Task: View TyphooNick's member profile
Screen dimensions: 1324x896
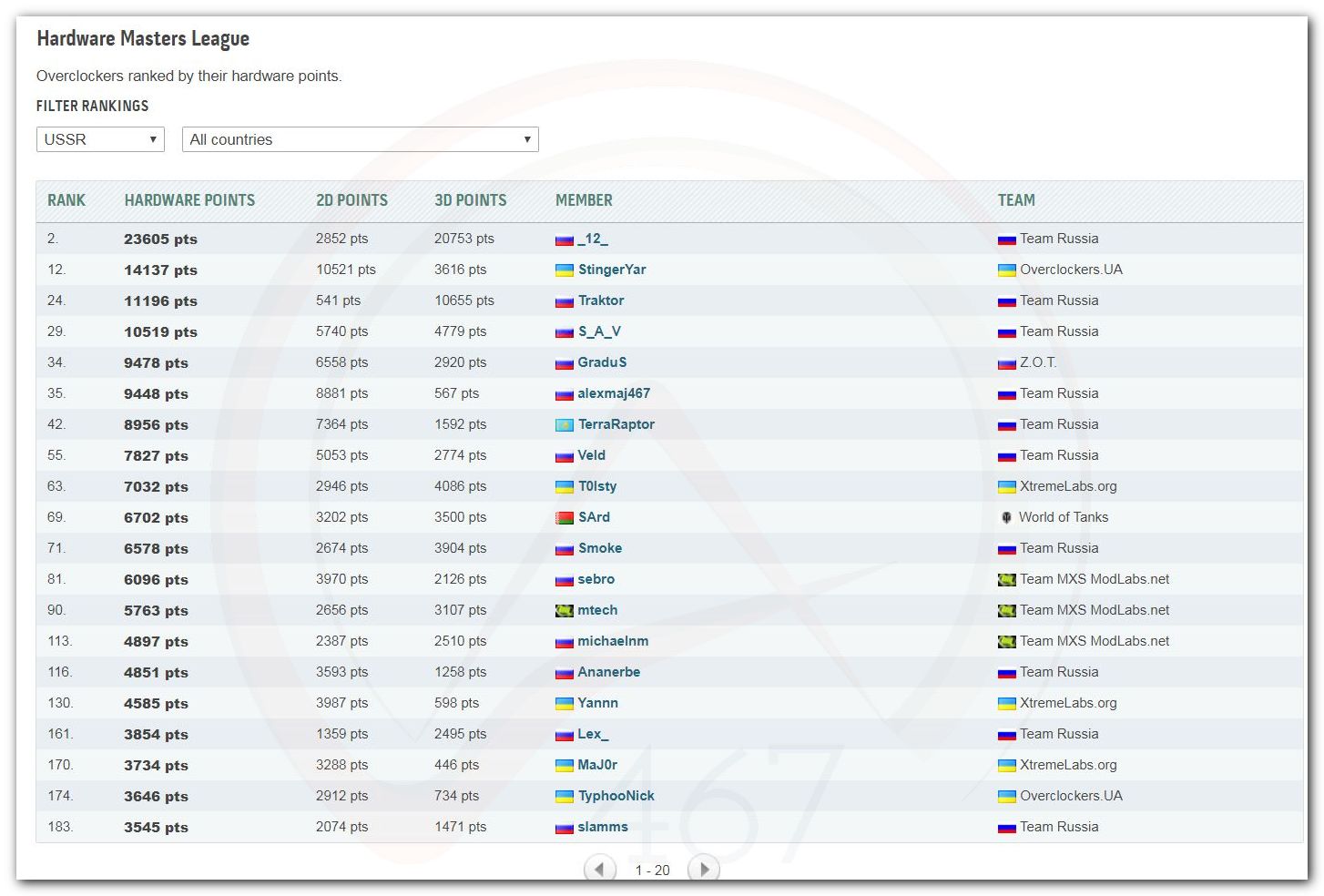Action: click(616, 796)
